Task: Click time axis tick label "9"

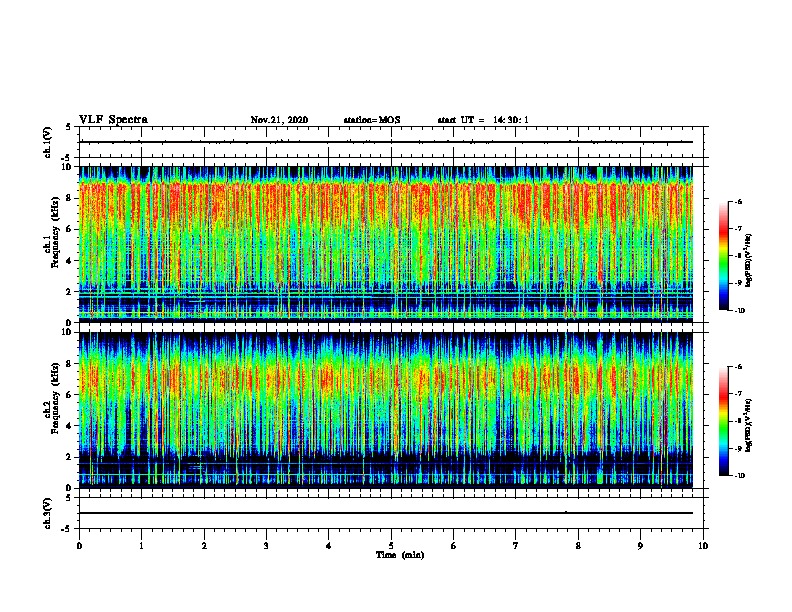Action: pyautogui.click(x=640, y=546)
